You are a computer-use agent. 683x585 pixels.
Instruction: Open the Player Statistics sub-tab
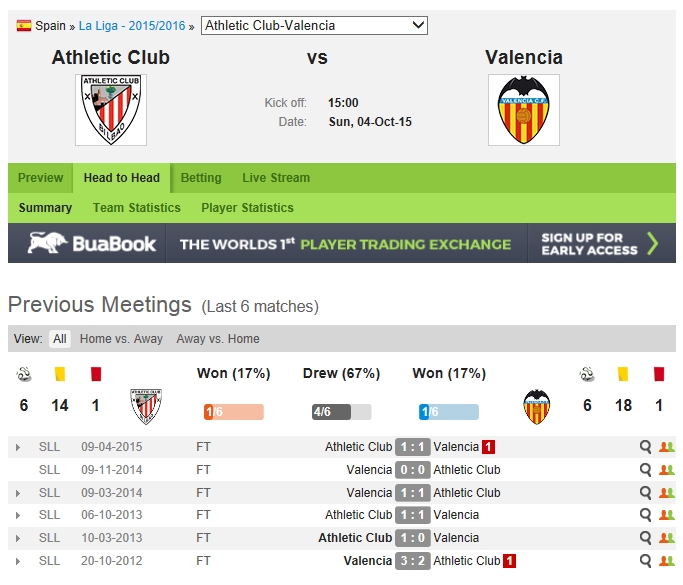pos(247,208)
